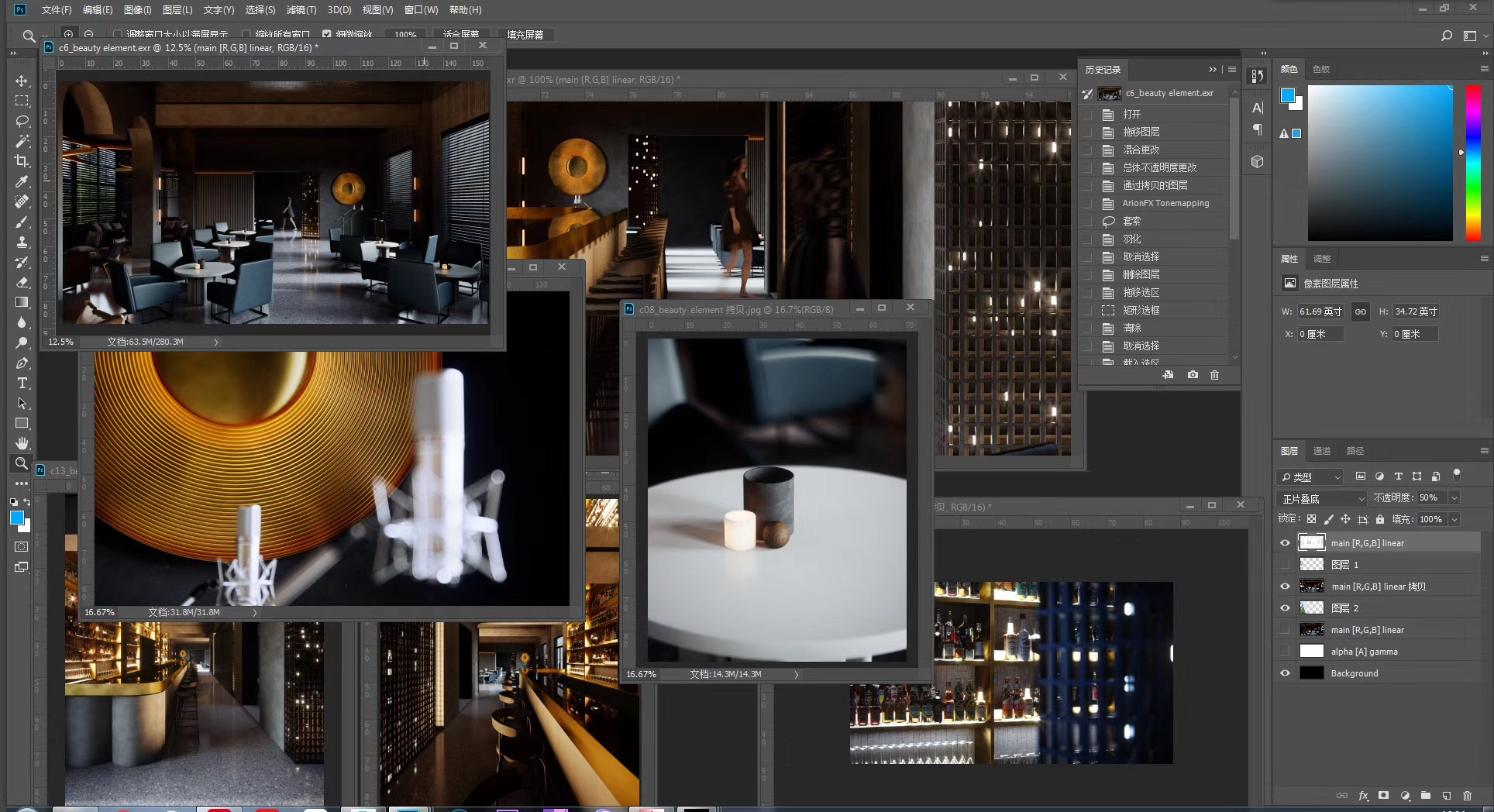Switch to the 通道 tab
The width and height of the screenshot is (1494, 812).
pos(1321,451)
